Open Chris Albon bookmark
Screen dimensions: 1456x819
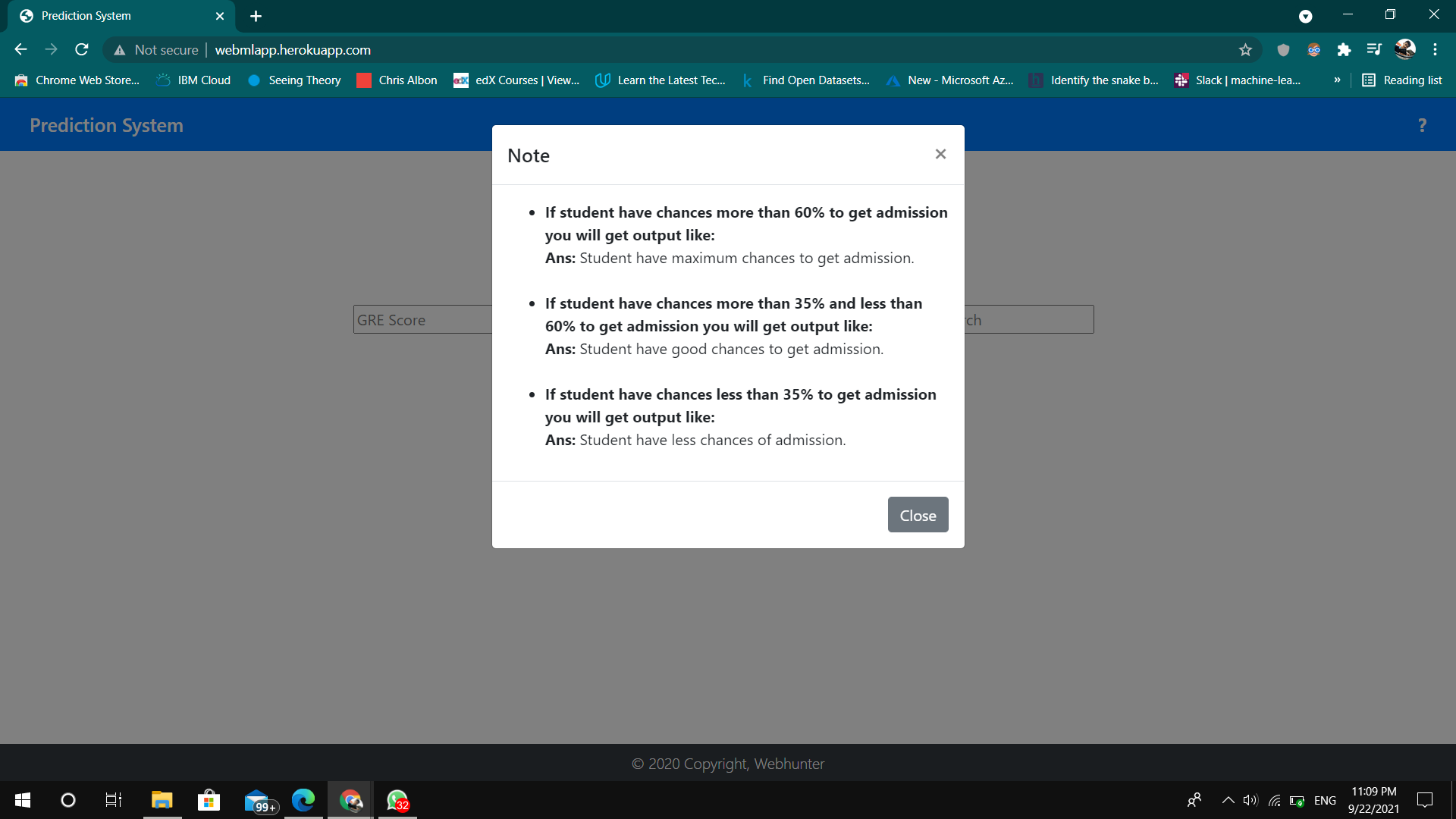[397, 80]
